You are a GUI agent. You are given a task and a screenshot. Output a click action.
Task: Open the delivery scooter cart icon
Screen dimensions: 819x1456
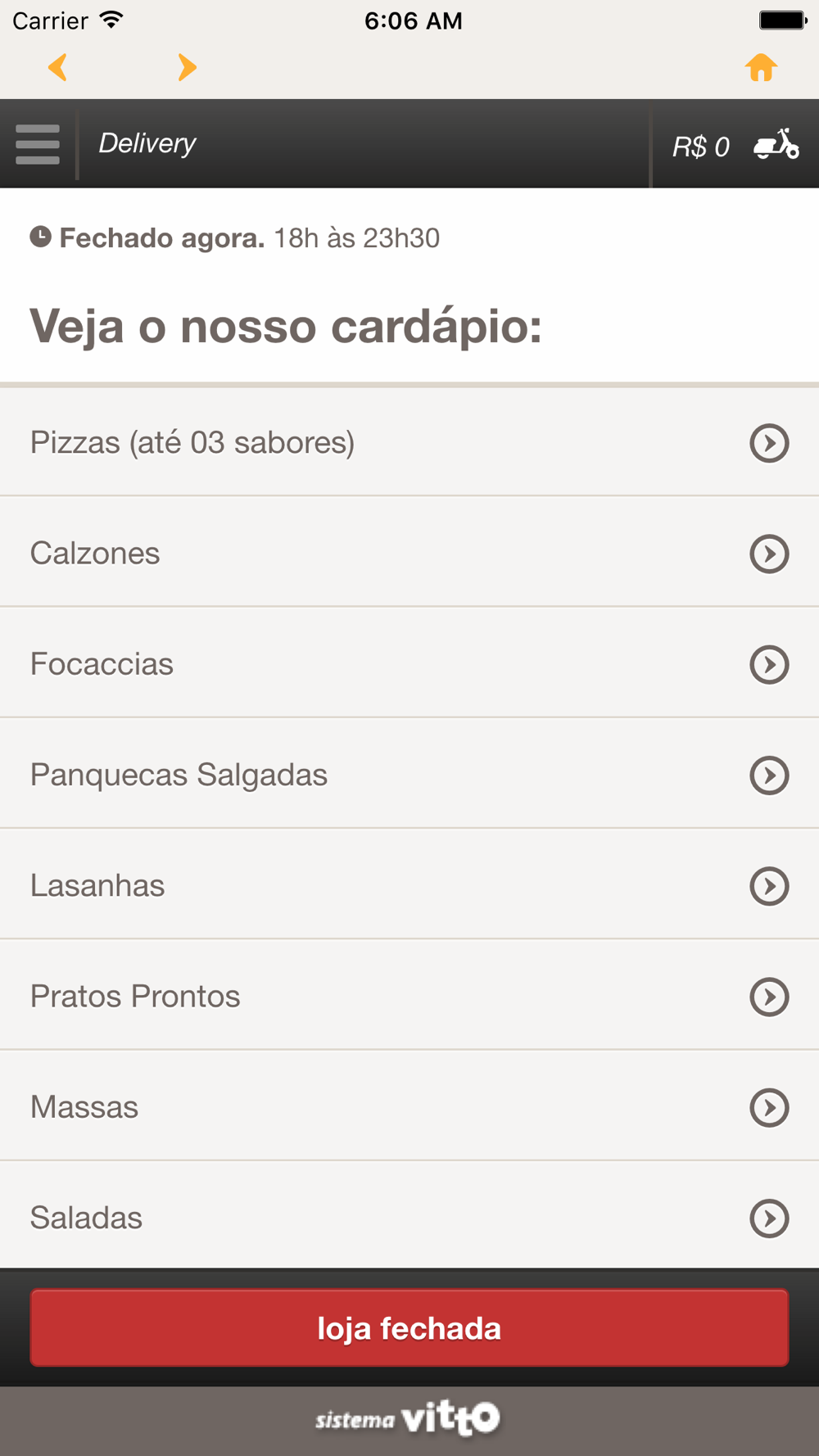coord(776,145)
